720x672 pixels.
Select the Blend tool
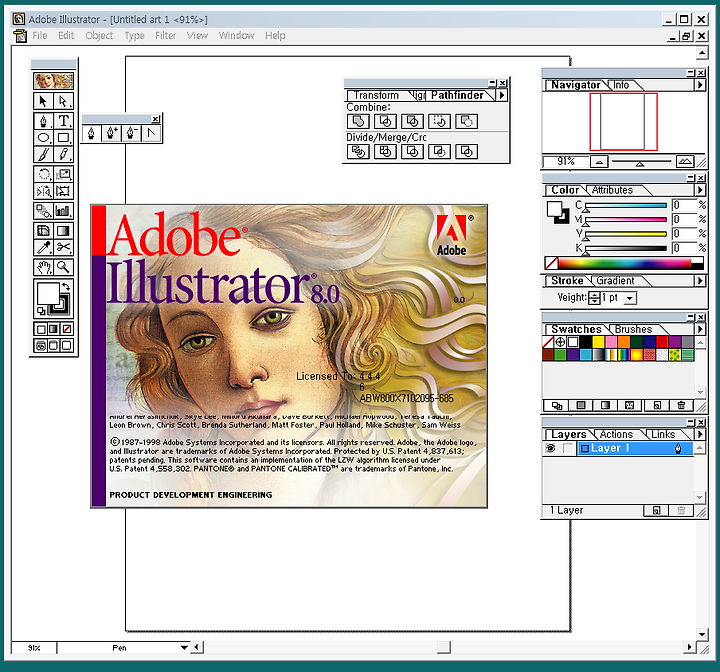(x=43, y=211)
